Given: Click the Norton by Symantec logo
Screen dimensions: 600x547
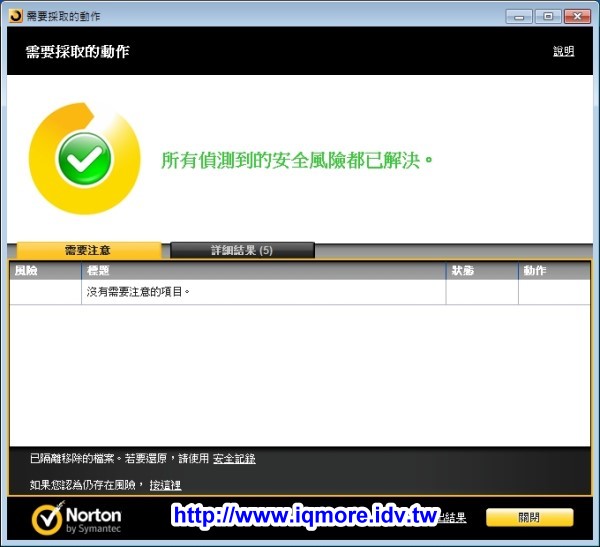Looking at the screenshot, I should coord(77,518).
